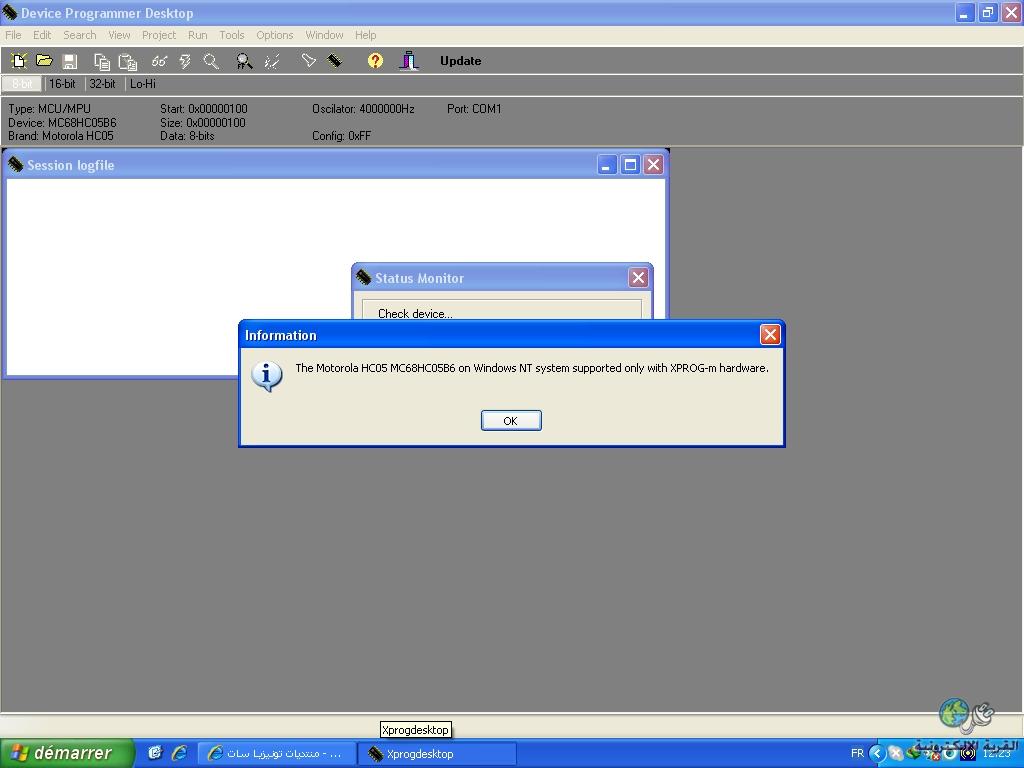1024x768 pixels.
Task: Click the show desktop quick launch icon
Action: (154, 753)
